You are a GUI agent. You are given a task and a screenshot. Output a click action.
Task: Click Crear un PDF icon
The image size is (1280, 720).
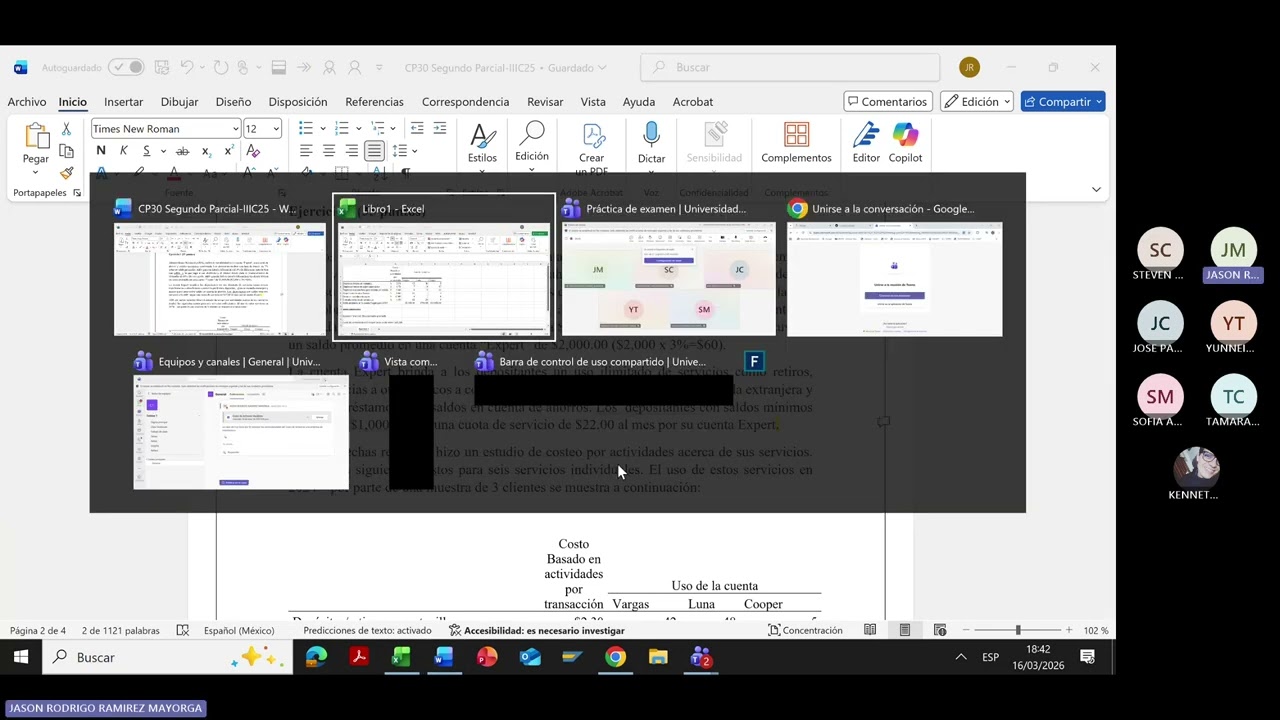click(x=592, y=147)
